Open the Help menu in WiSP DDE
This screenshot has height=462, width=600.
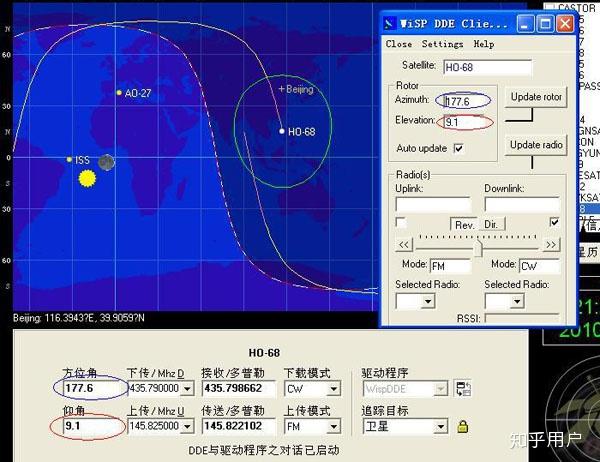tap(484, 44)
